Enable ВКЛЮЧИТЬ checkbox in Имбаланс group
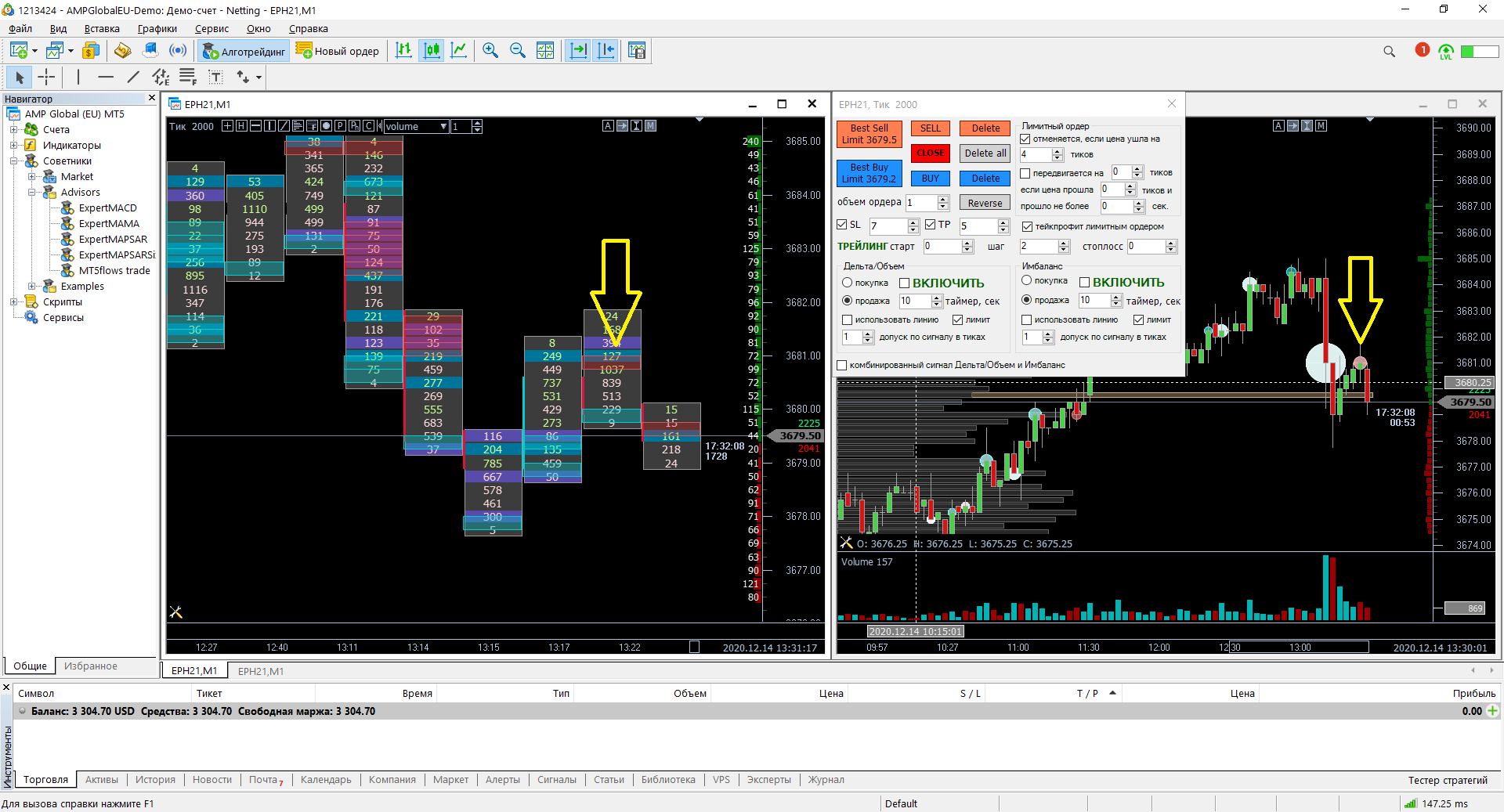The image size is (1504, 812). [1085, 282]
